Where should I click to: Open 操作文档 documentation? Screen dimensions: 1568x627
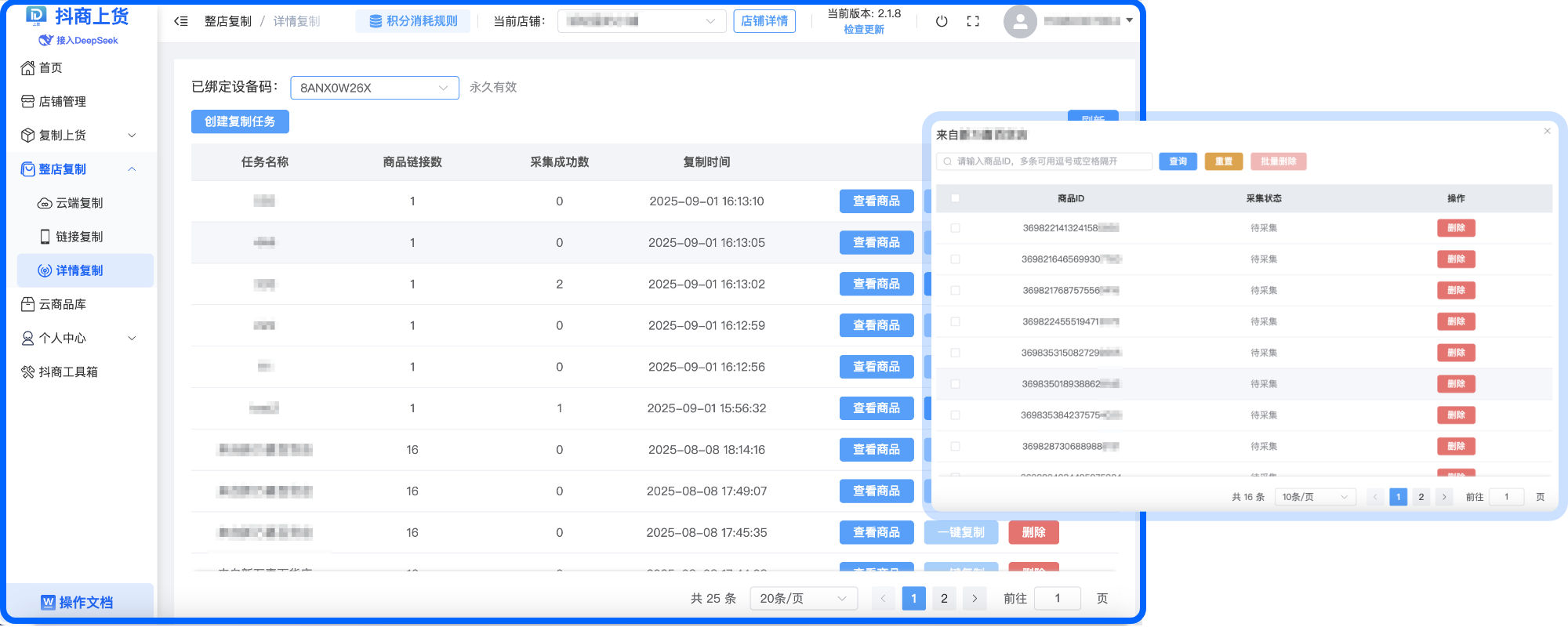(78, 602)
